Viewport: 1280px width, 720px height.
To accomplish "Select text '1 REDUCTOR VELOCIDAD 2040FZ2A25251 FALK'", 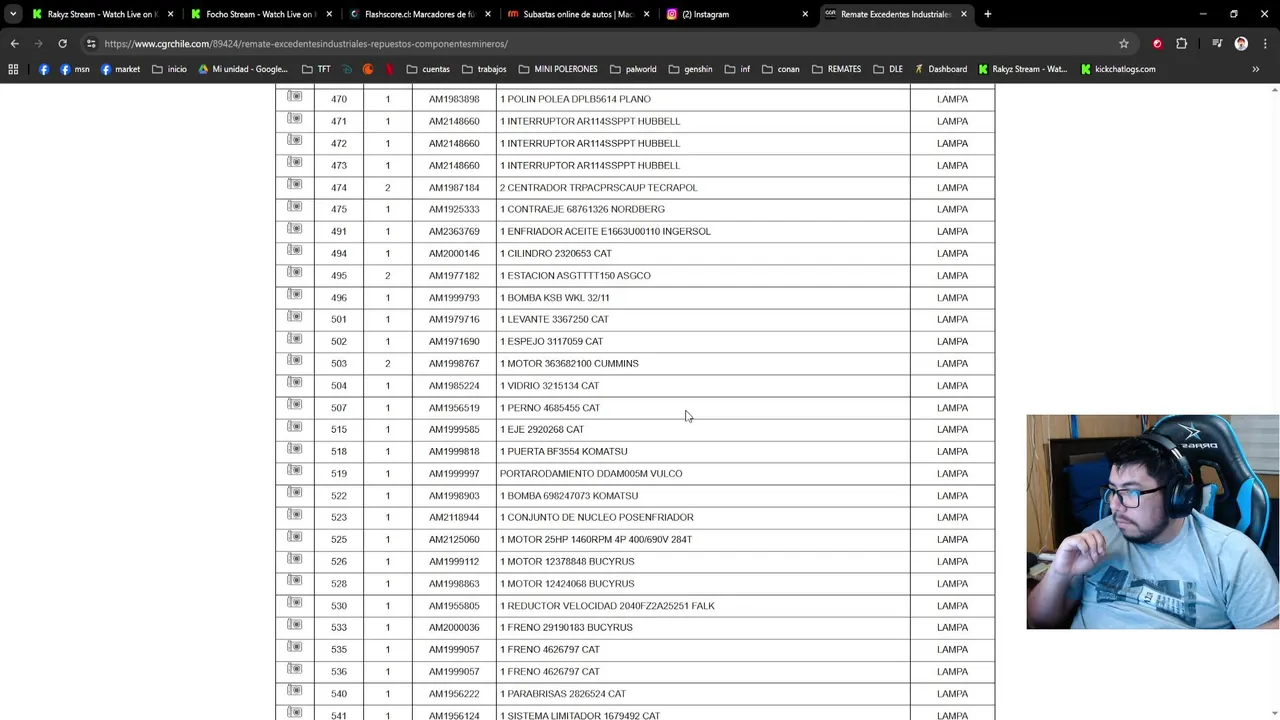I will pos(607,606).
